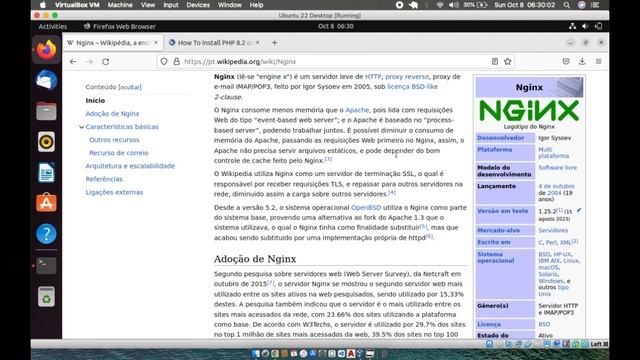Go back using the browser back arrow
This screenshot has height=360, width=640.
[73, 62]
